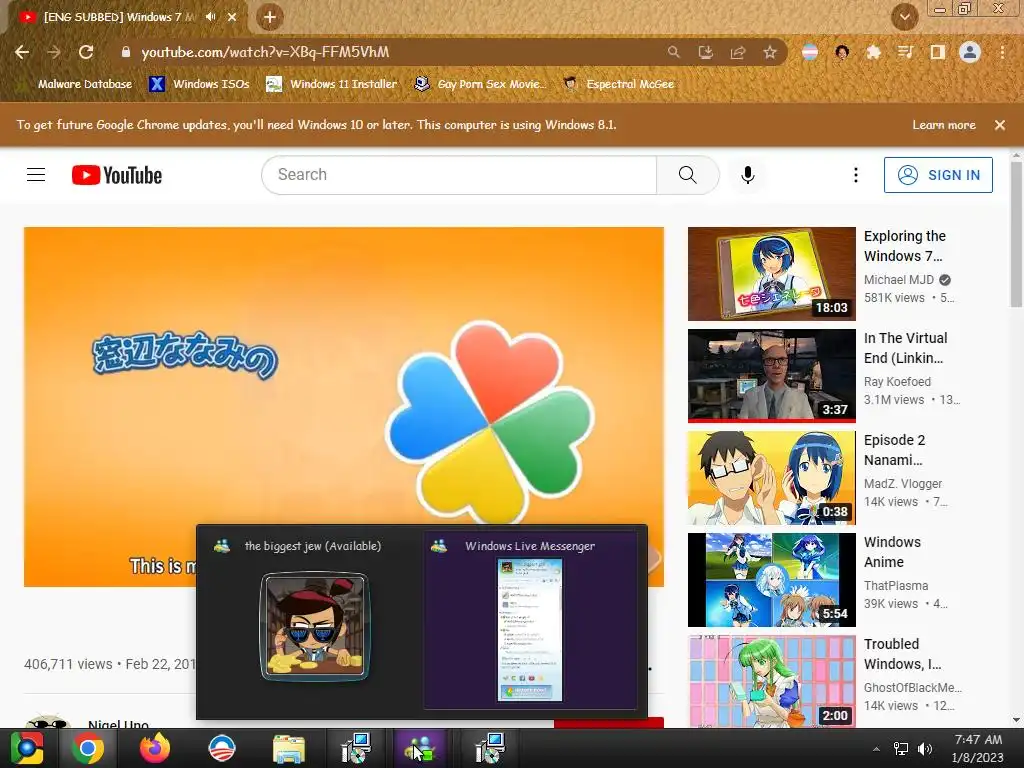The height and width of the screenshot is (768, 1024).
Task: Click Learn more in the update infobar
Action: 944,125
